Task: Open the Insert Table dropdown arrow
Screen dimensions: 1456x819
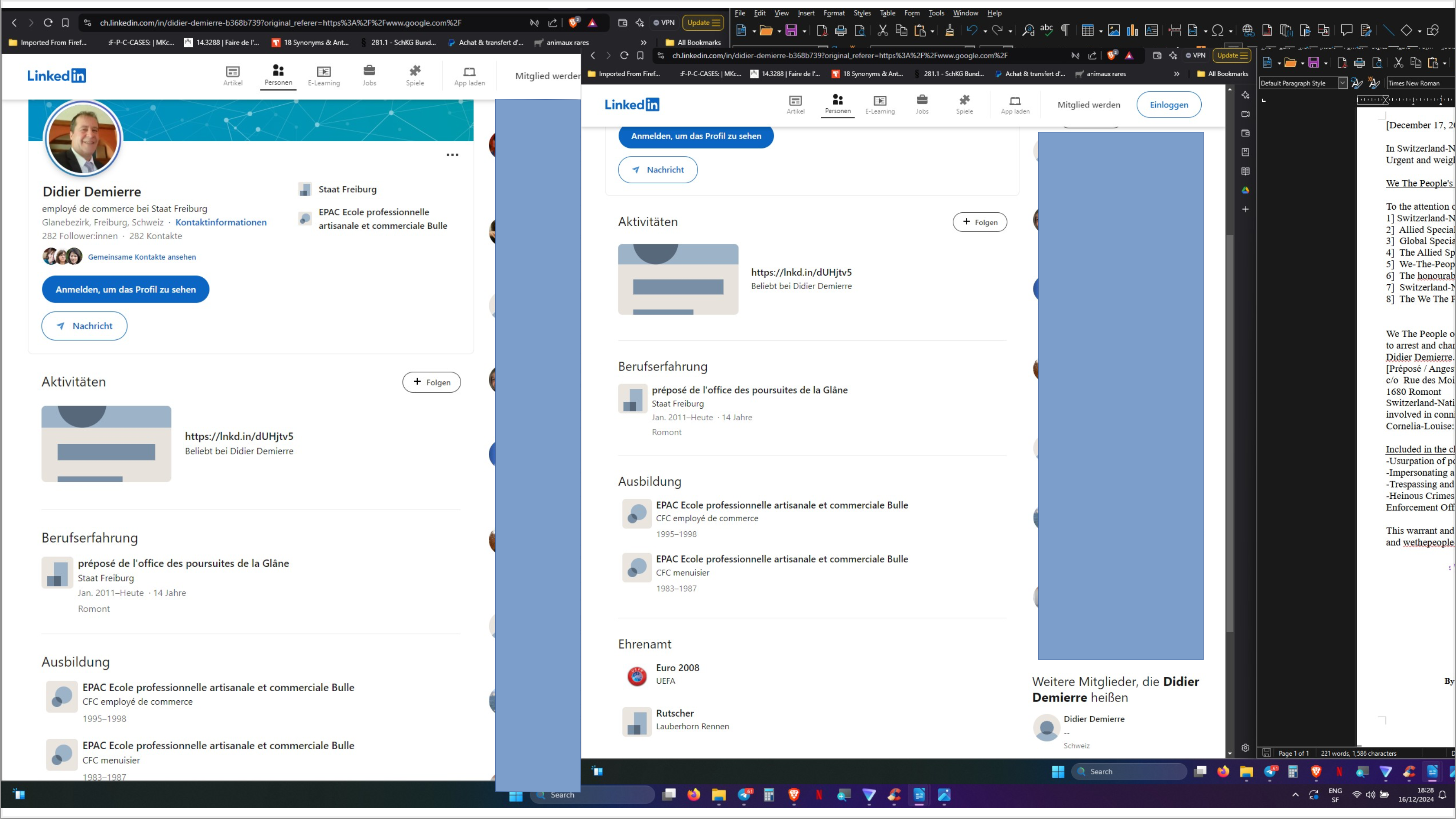Action: pos(1101,31)
